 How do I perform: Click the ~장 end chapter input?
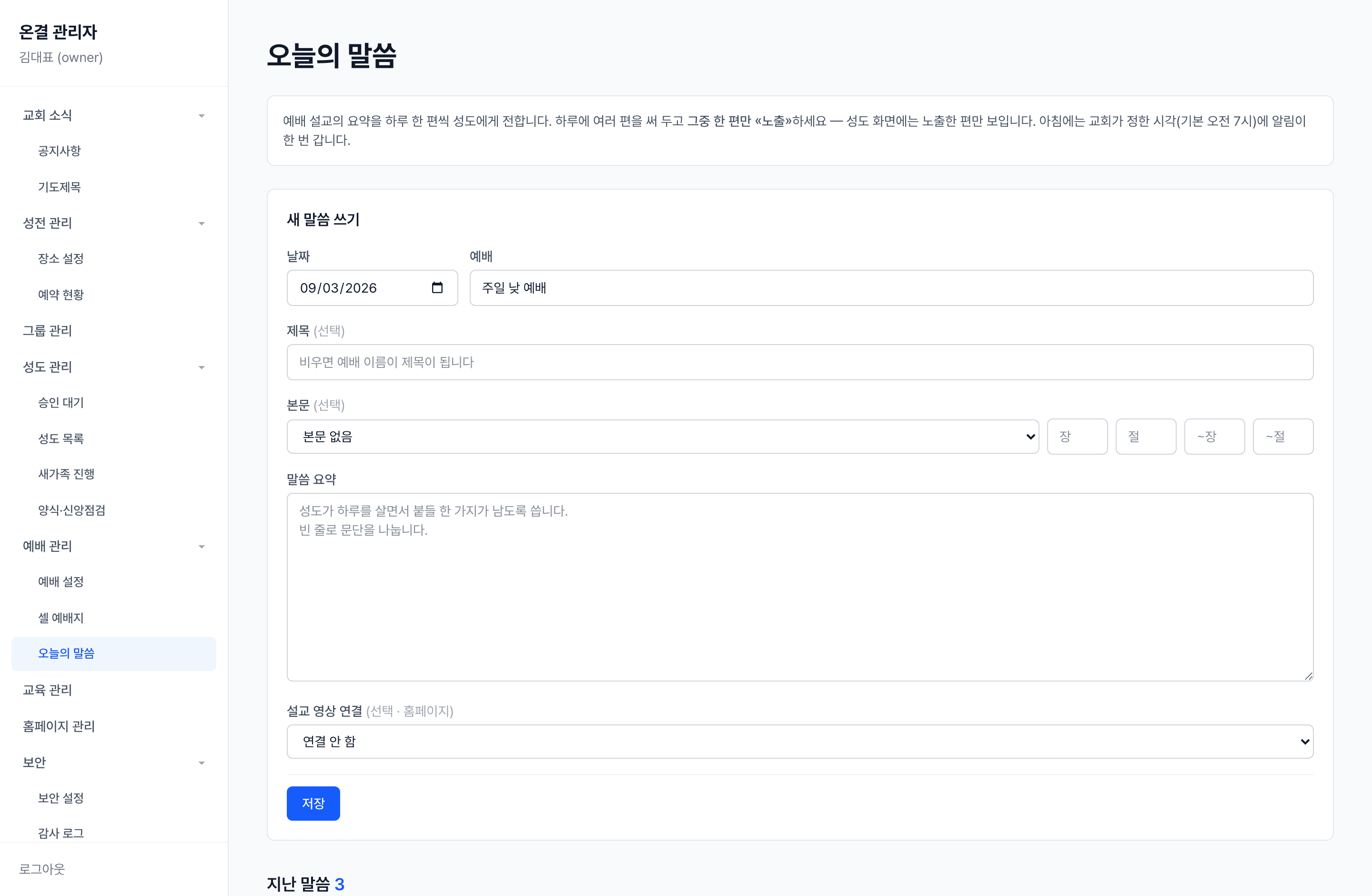1214,437
